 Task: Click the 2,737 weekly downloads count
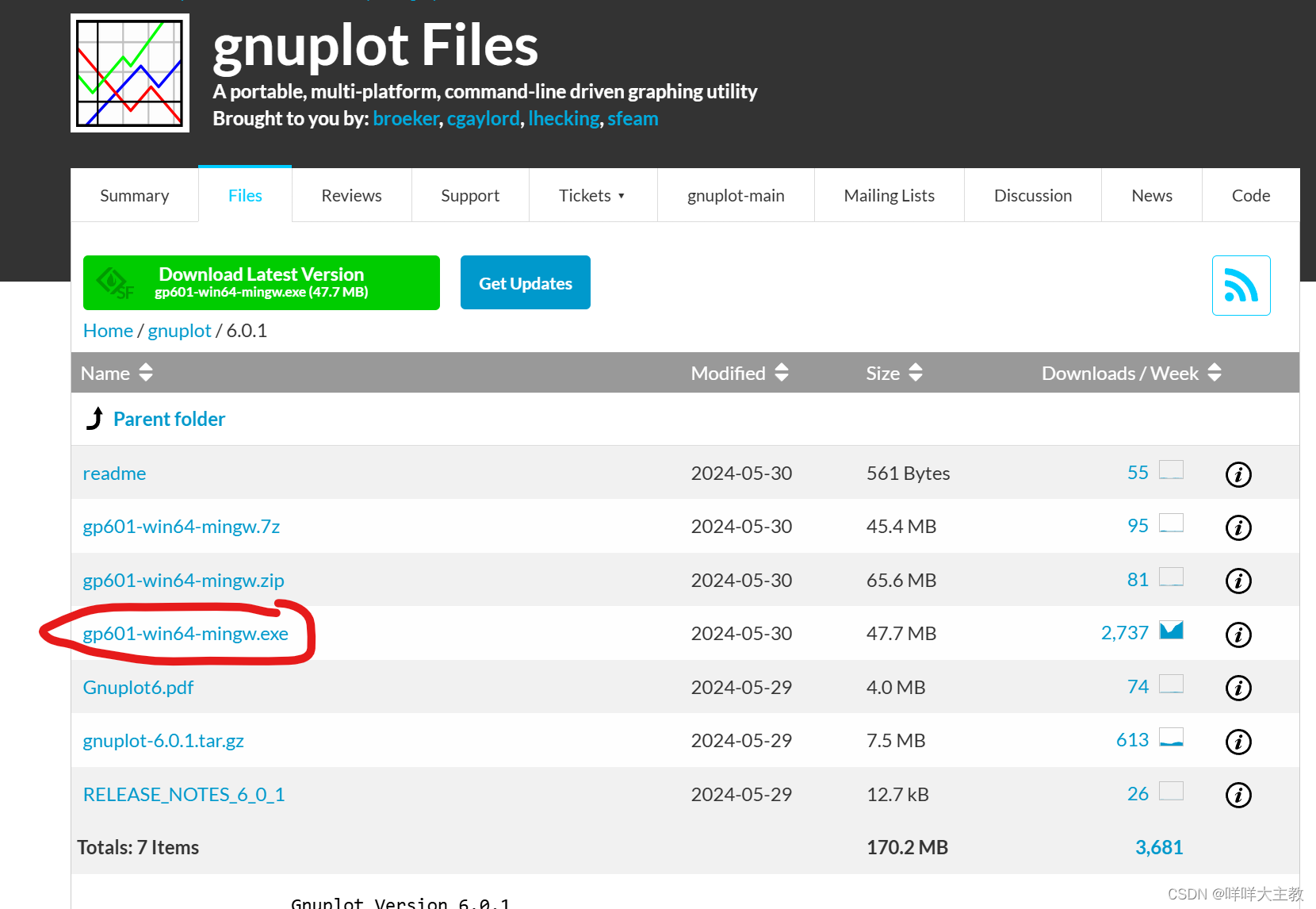click(x=1124, y=632)
